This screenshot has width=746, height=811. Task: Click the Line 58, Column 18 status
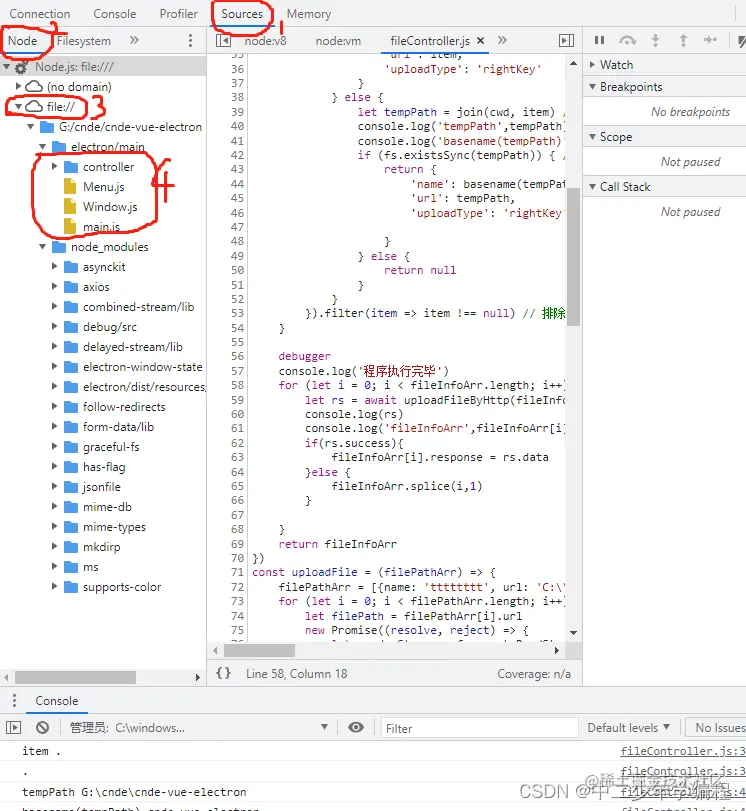(x=296, y=673)
